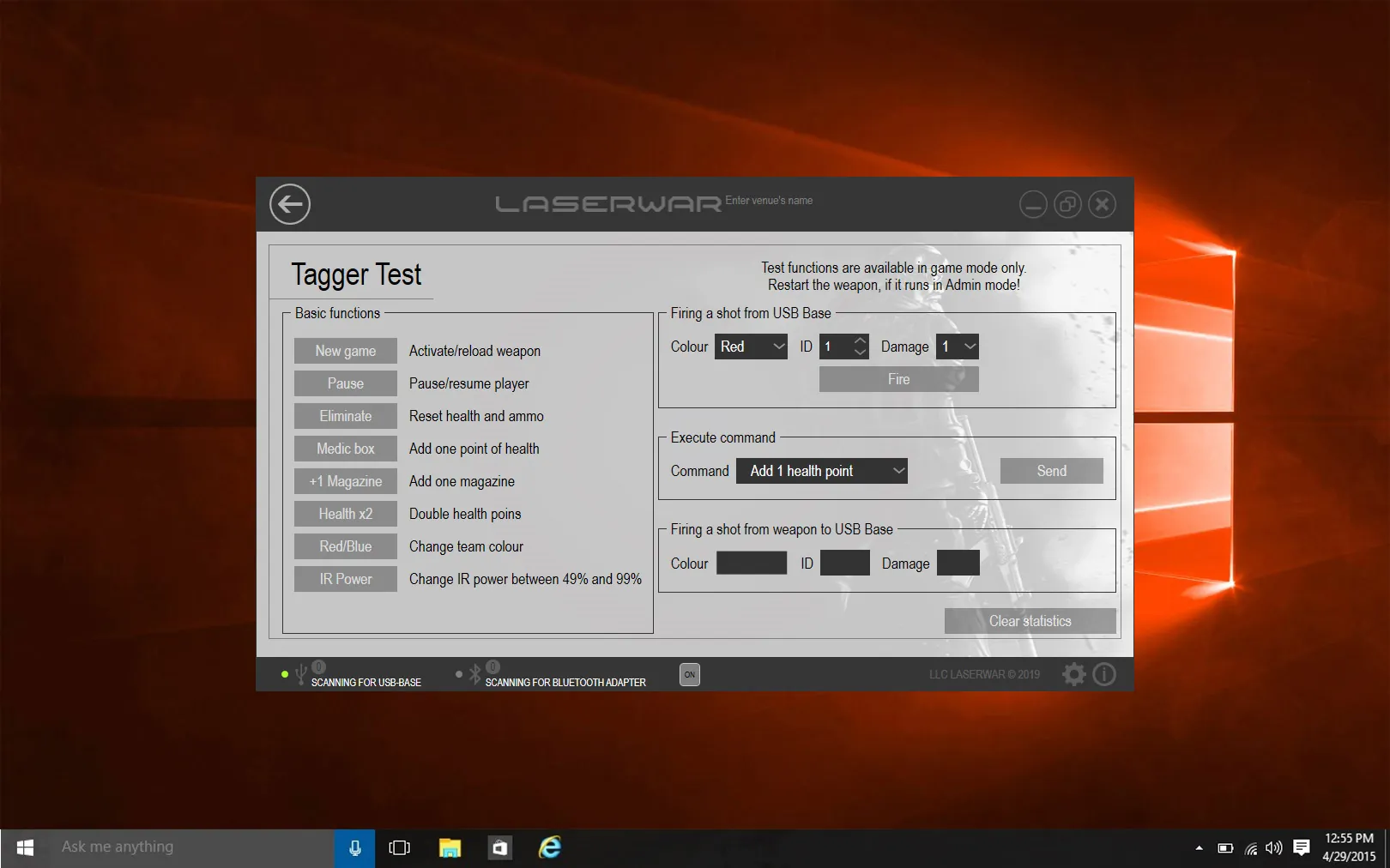Show hidden tray icons arrow
The width and height of the screenshot is (1390, 868).
[1199, 847]
